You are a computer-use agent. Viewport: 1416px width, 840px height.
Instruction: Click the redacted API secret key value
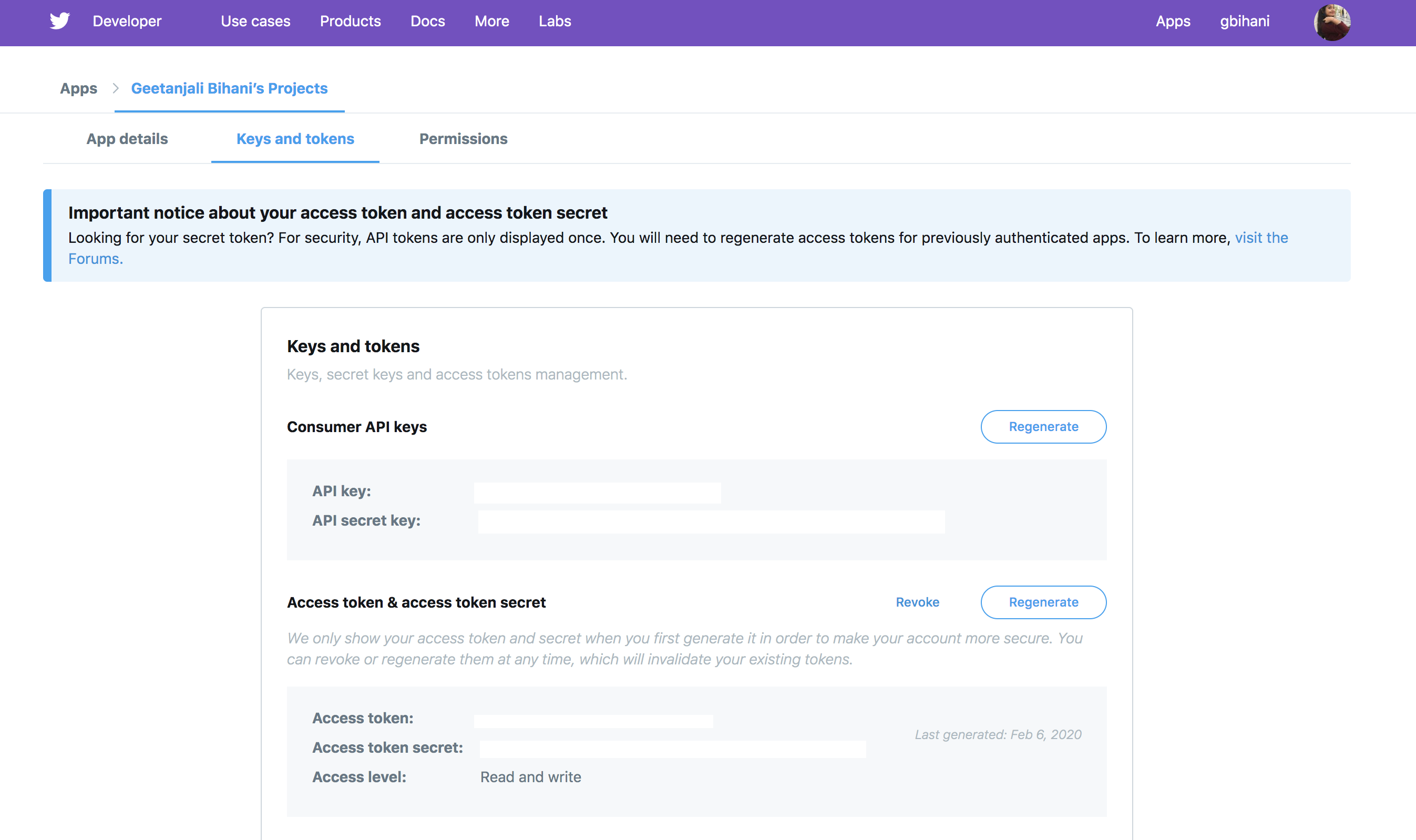tap(711, 522)
